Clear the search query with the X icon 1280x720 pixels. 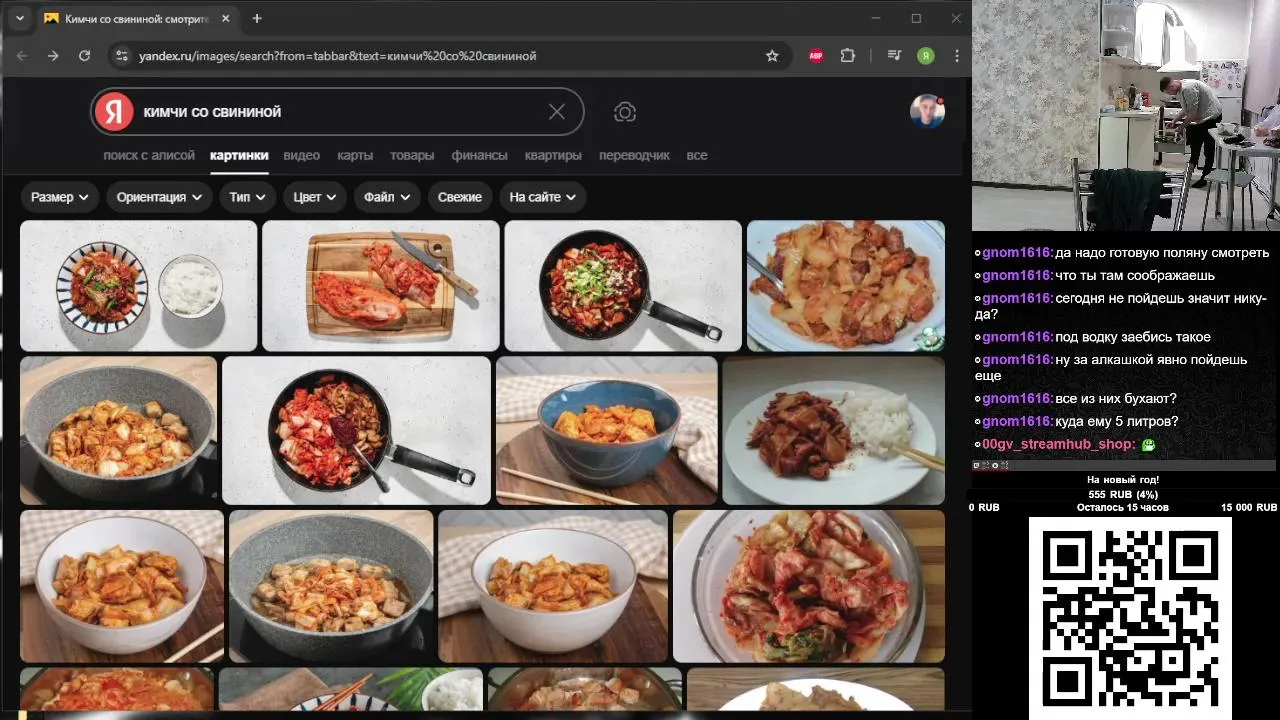tap(557, 112)
